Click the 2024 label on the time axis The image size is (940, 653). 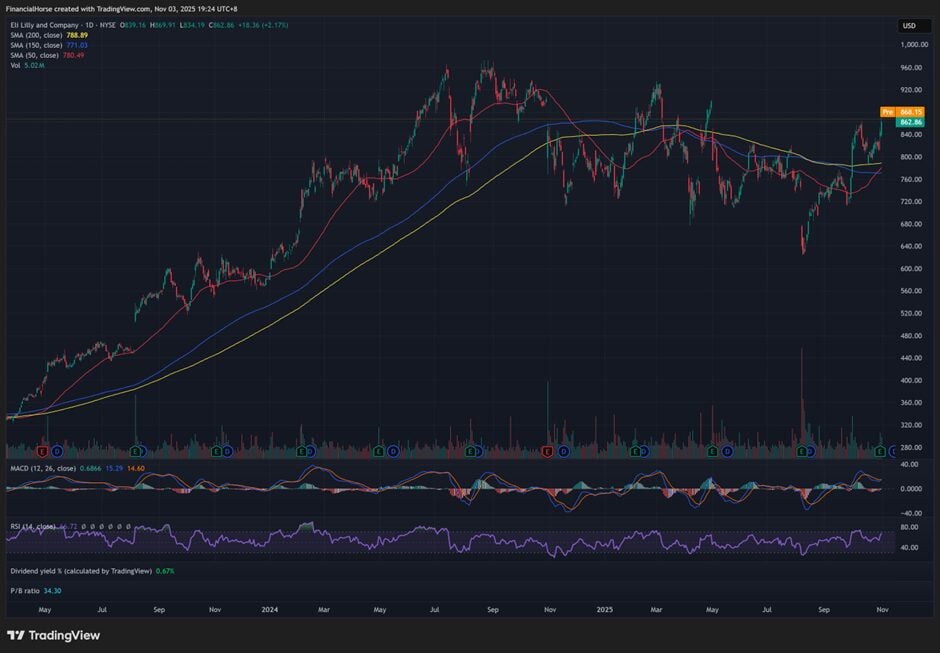click(270, 608)
